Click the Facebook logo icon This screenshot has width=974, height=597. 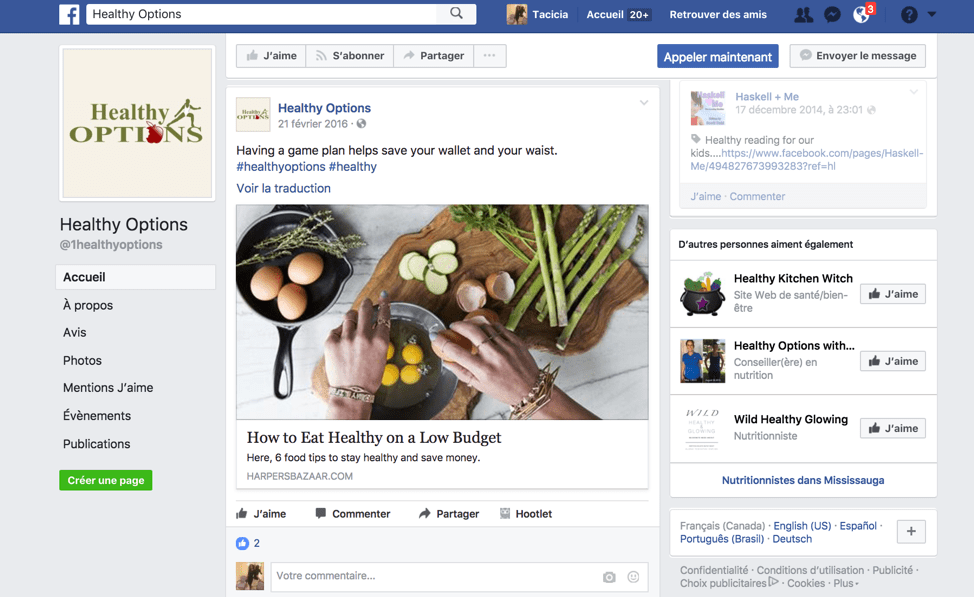tap(69, 14)
